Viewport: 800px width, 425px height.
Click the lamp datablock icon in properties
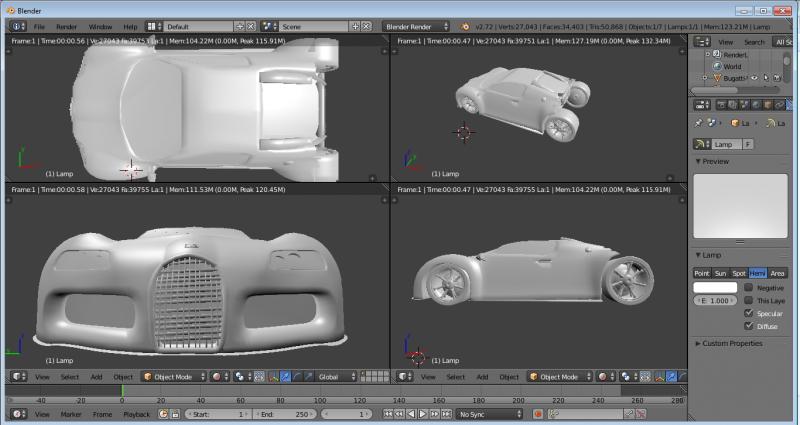(x=702, y=144)
